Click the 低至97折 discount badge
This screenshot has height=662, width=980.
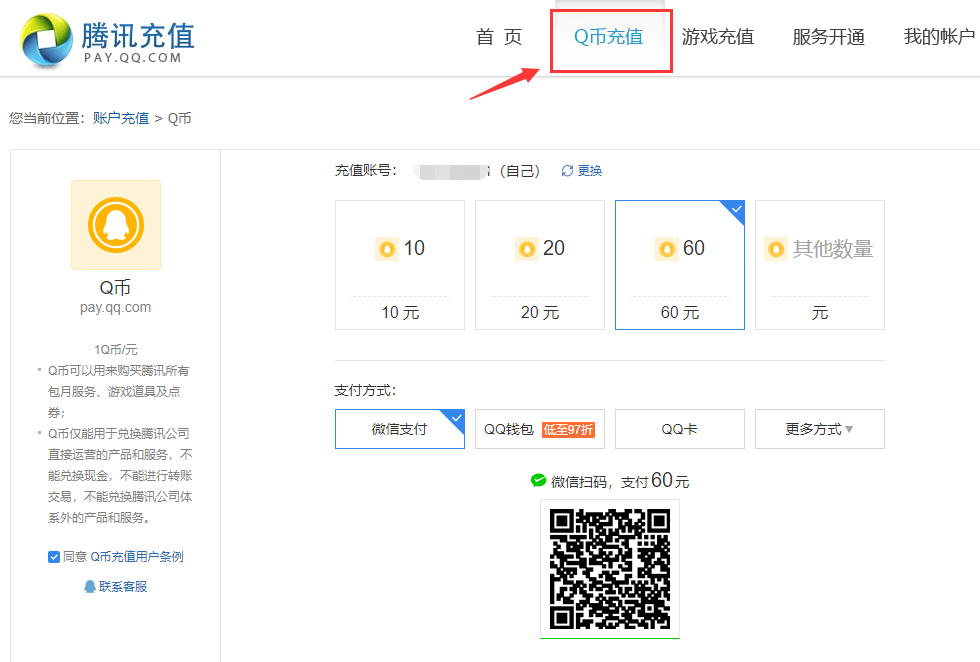coord(568,429)
